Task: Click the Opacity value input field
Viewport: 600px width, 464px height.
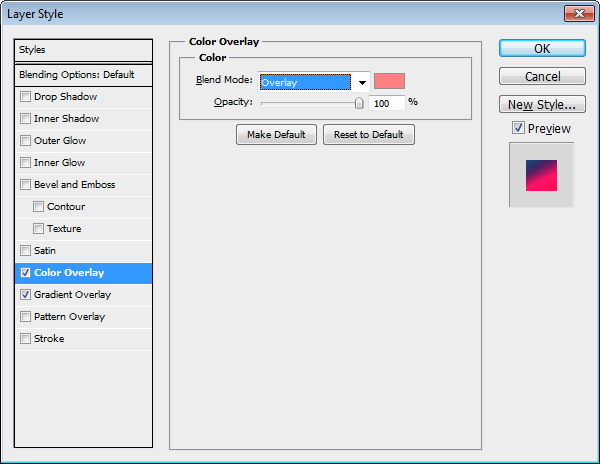Action: pos(386,103)
